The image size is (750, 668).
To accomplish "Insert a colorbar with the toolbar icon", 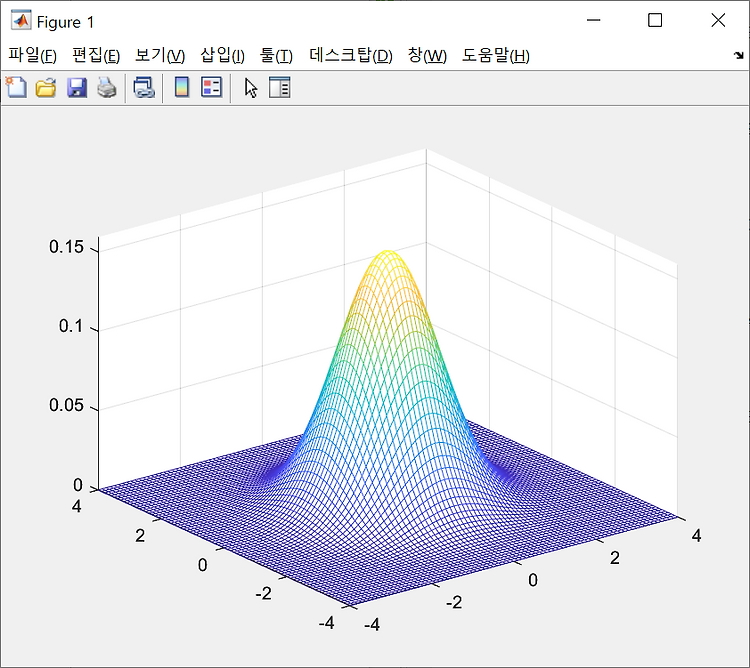I will coord(182,88).
